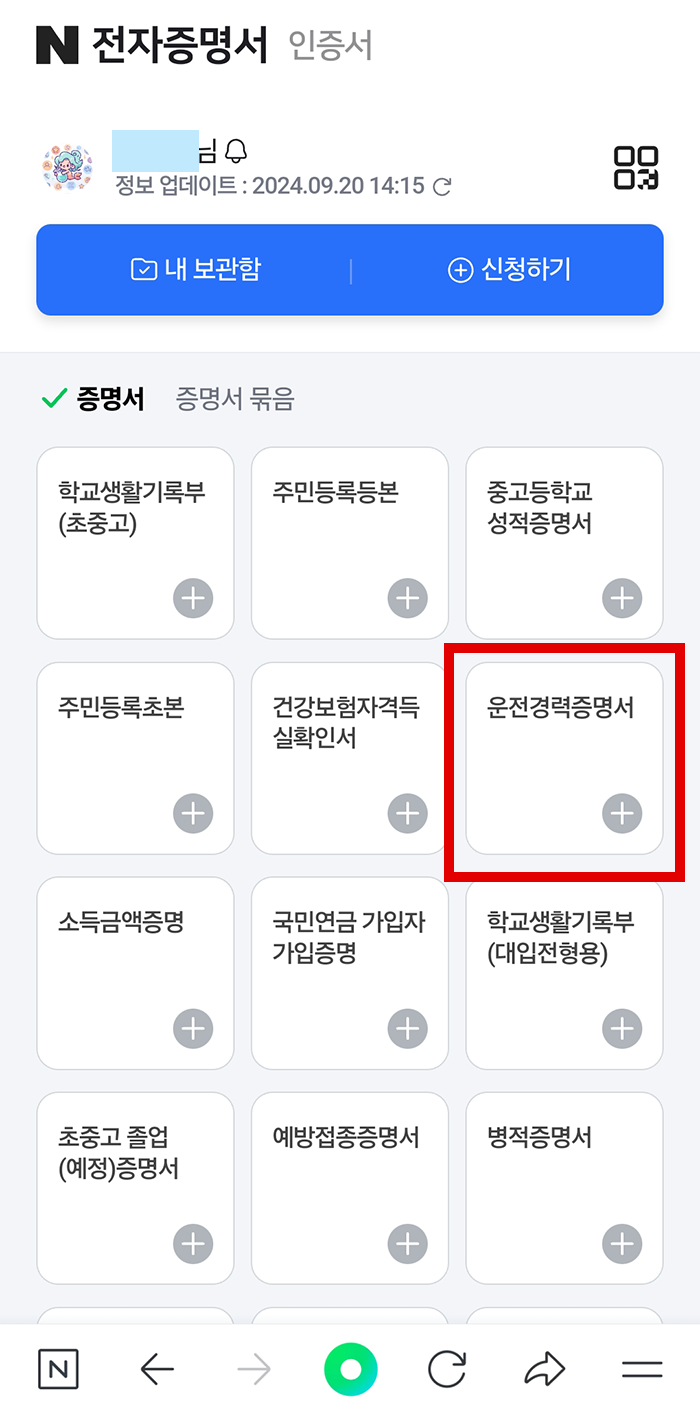
Task: Add 예방접종증명서 with its plus button
Action: click(x=406, y=1244)
